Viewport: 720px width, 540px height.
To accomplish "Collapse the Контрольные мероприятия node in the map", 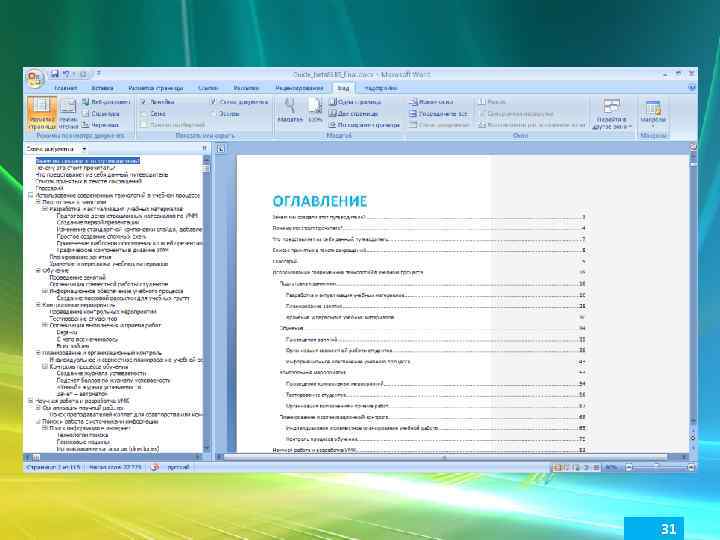I will (x=38, y=304).
